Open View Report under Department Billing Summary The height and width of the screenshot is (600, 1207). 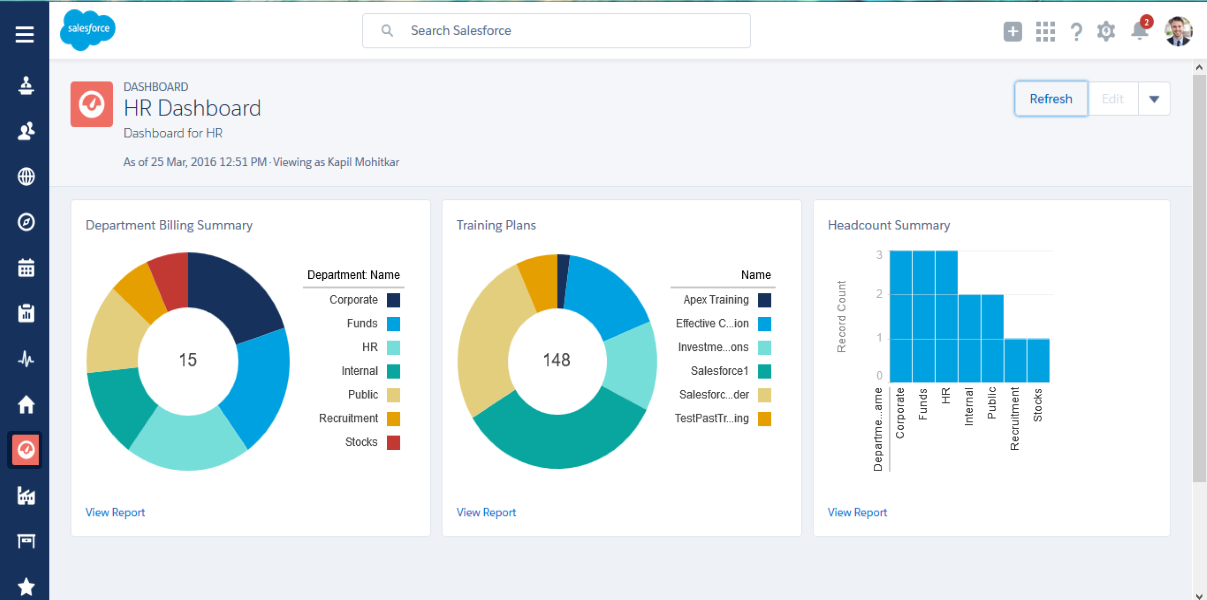click(x=115, y=512)
